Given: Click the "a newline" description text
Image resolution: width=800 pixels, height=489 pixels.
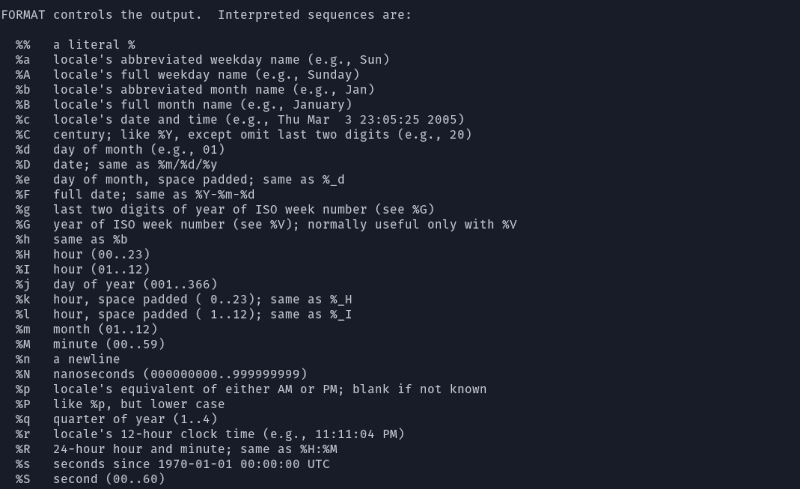Looking at the screenshot, I should pos(87,360).
